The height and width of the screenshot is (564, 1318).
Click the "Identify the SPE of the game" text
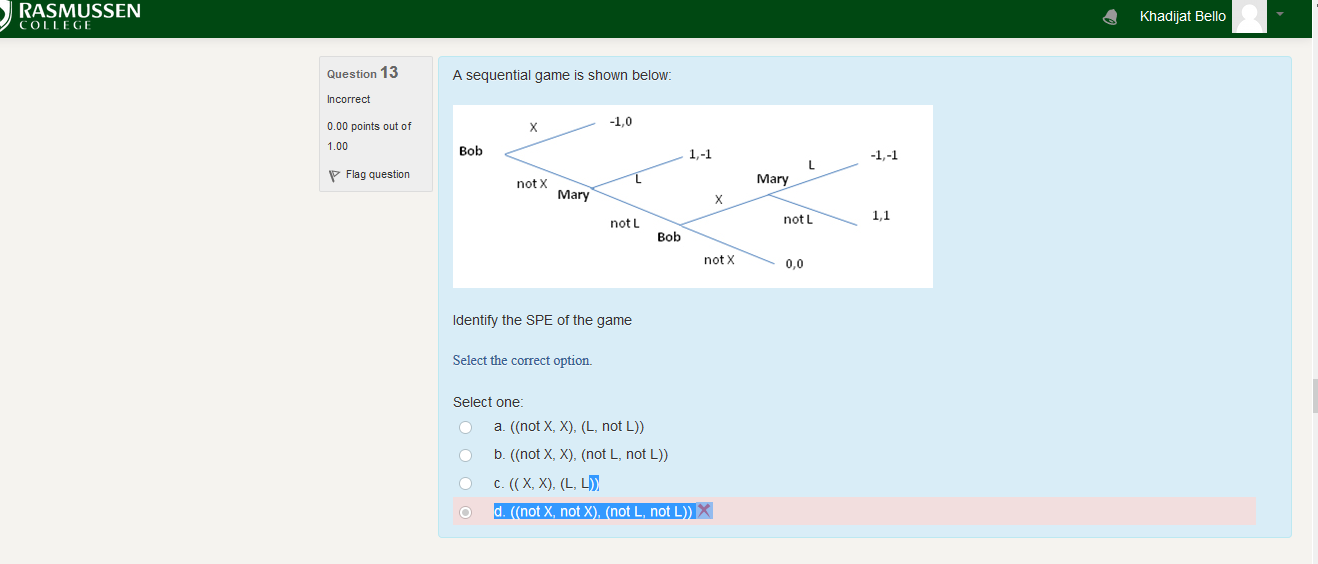[542, 320]
